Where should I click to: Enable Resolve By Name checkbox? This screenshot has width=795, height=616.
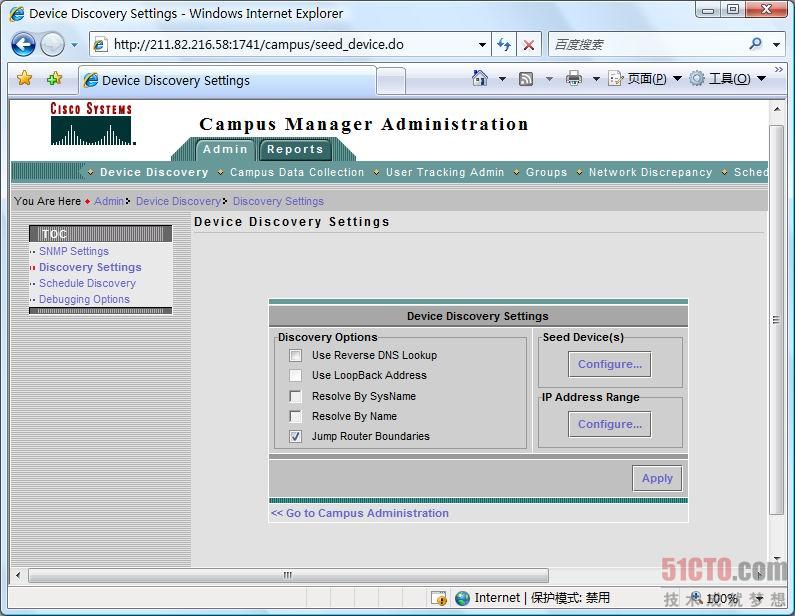tap(295, 416)
